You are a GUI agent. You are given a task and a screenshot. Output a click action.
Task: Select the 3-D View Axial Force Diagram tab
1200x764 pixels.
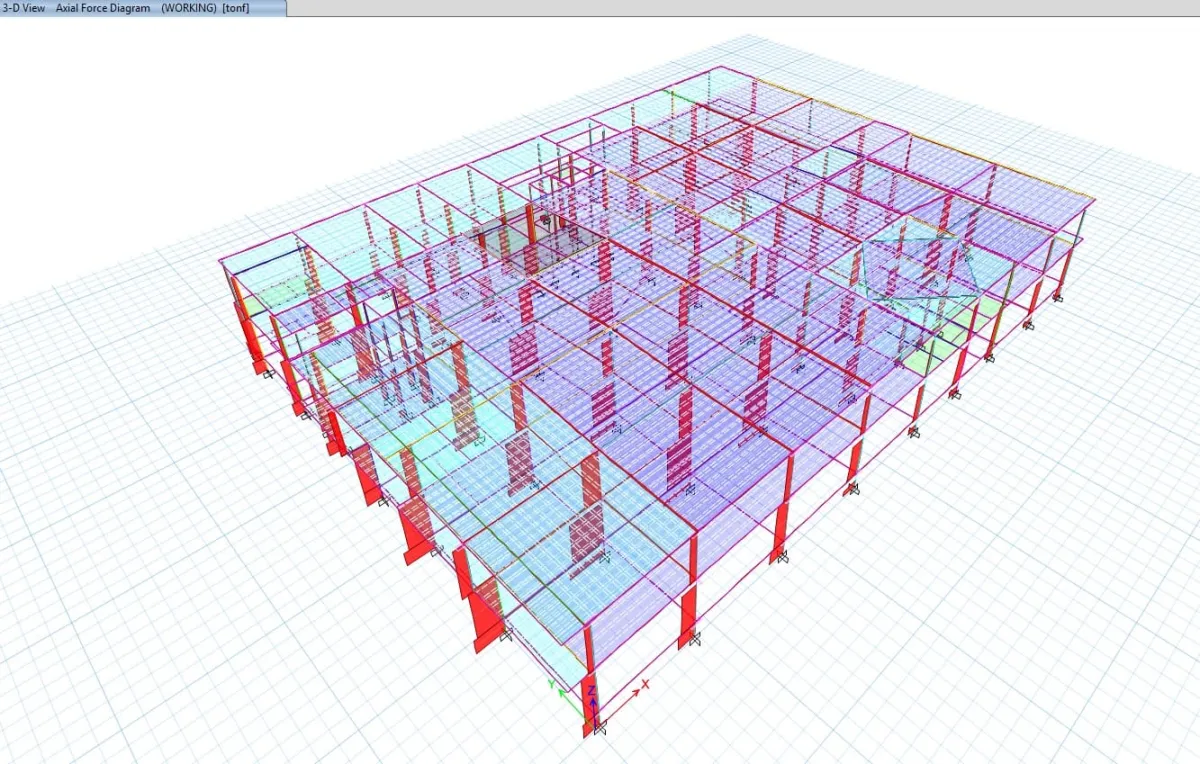[x=143, y=8]
